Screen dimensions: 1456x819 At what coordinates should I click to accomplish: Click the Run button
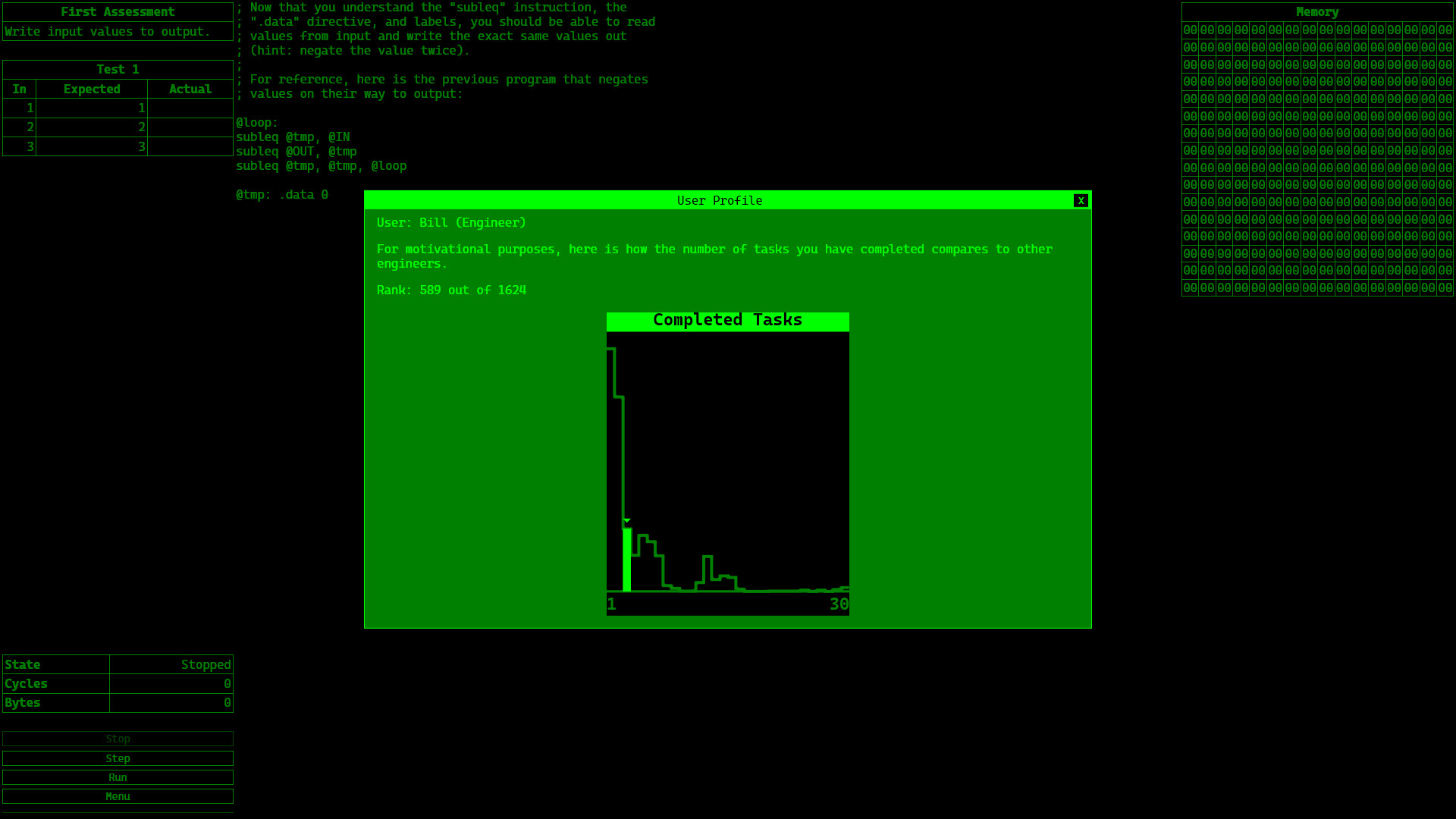click(118, 777)
